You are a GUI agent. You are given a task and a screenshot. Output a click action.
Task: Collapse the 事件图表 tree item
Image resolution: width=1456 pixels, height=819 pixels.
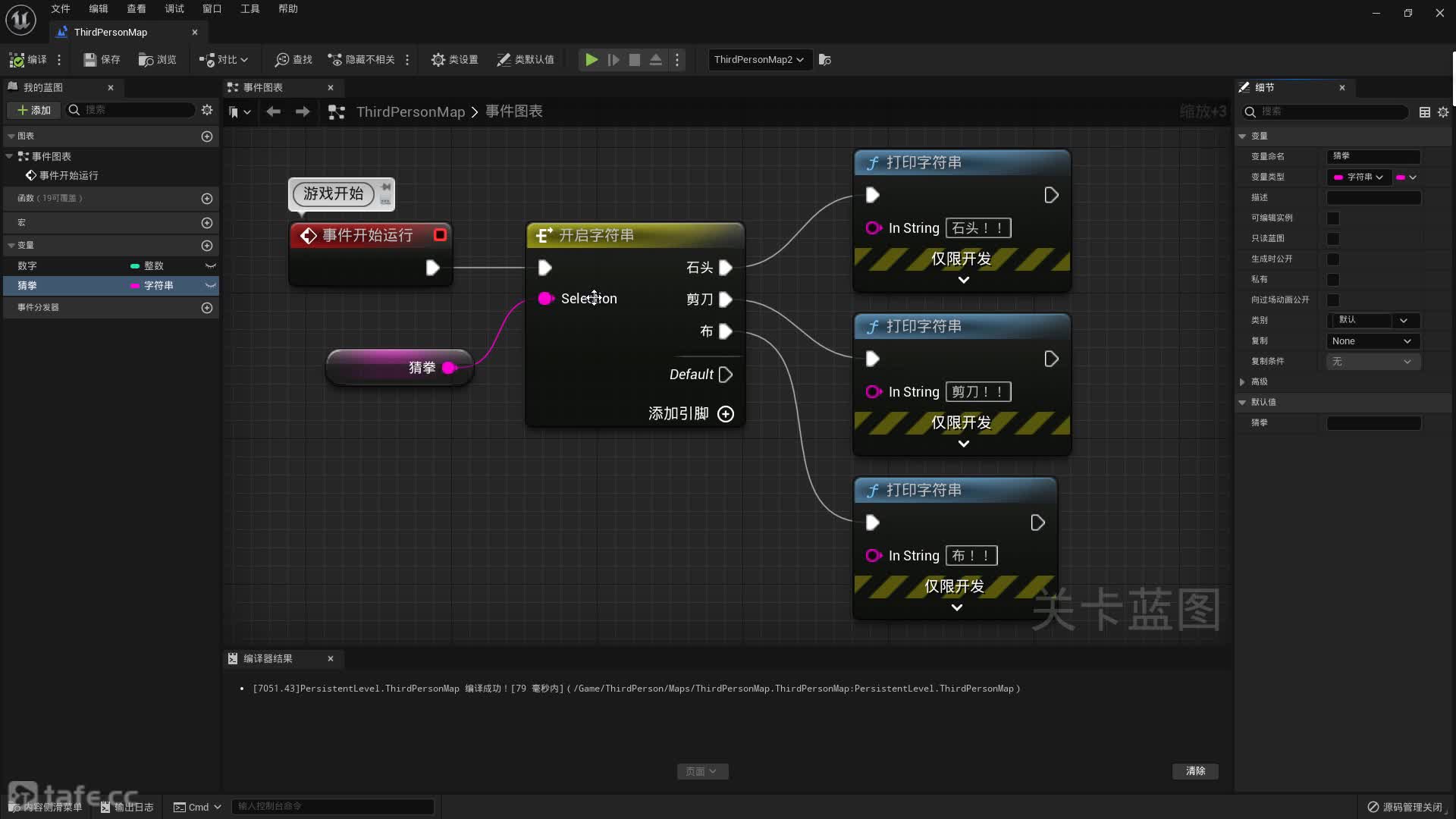tap(9, 156)
